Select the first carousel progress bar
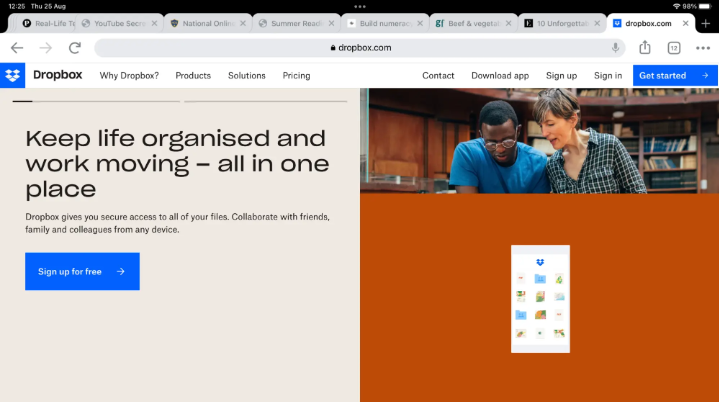The height and width of the screenshot is (402, 719). pos(96,101)
